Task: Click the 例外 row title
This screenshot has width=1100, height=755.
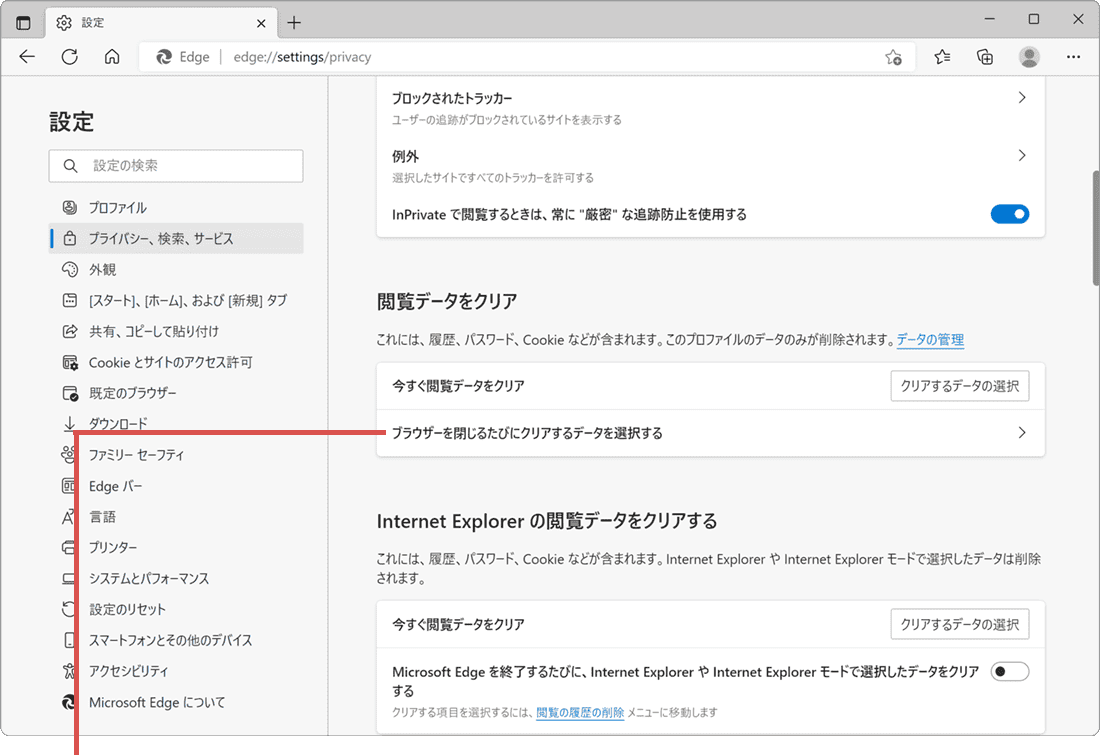Action: tap(405, 156)
